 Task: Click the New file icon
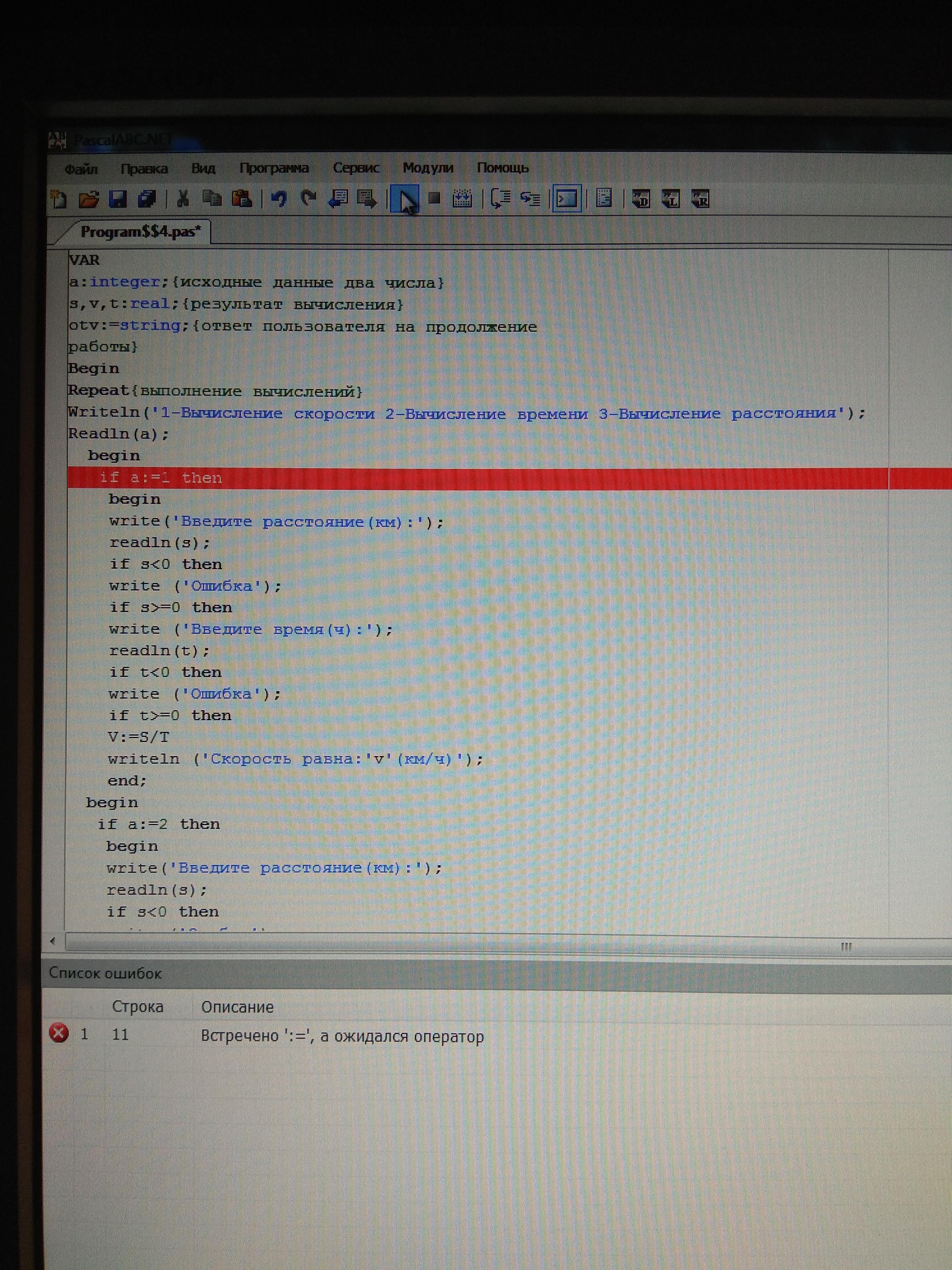pos(59,199)
